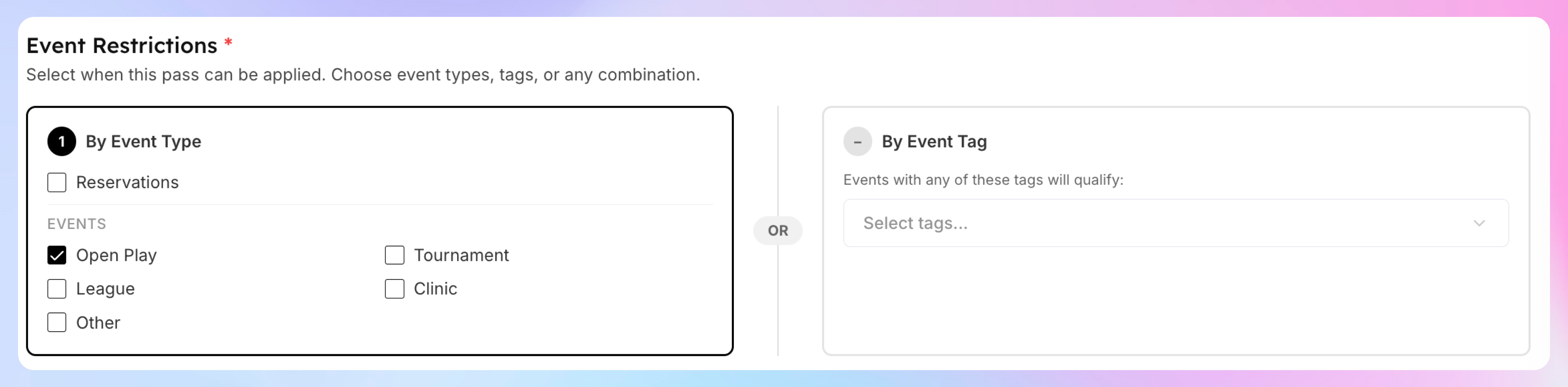Click the League label text

(x=105, y=289)
